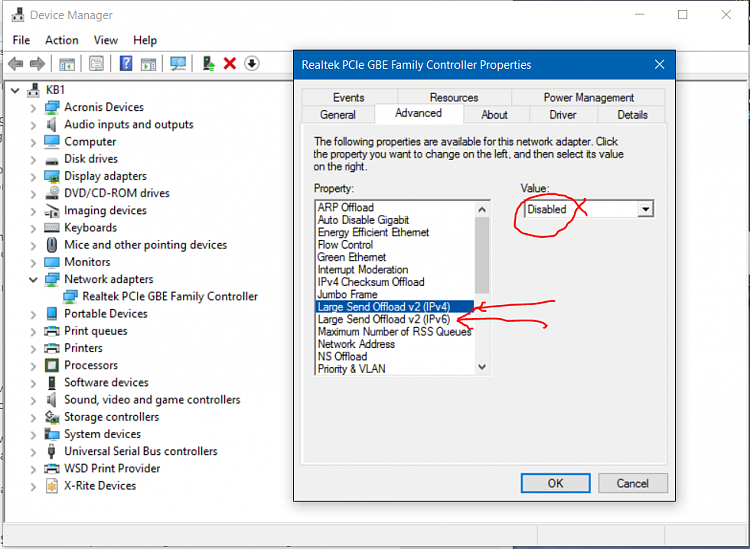Click the Back arrow toolbar icon

point(16,63)
